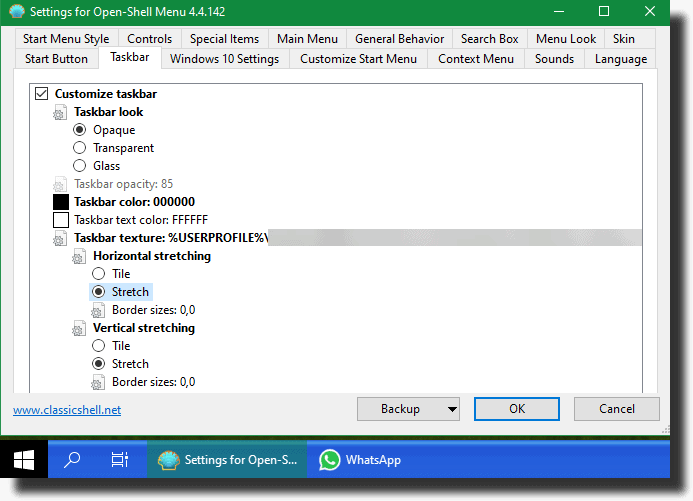Viewport: 693px width, 501px height.
Task: Select the Glass taskbar look
Action: [80, 166]
